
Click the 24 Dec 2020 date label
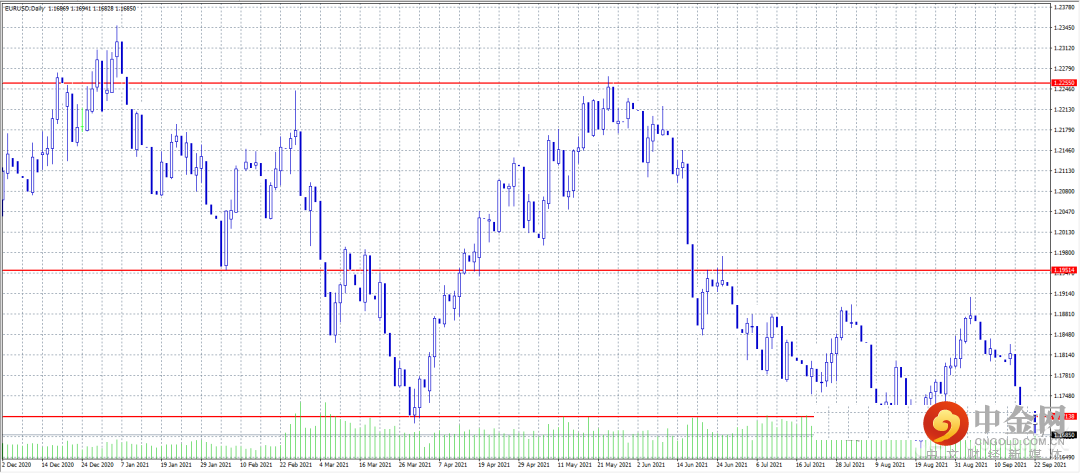pos(99,465)
